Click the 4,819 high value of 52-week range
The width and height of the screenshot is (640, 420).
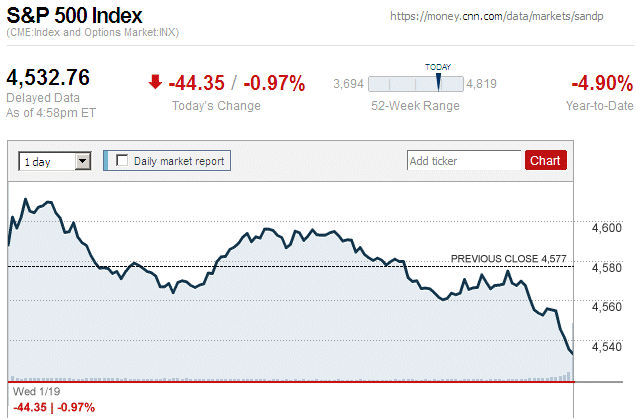(x=482, y=84)
